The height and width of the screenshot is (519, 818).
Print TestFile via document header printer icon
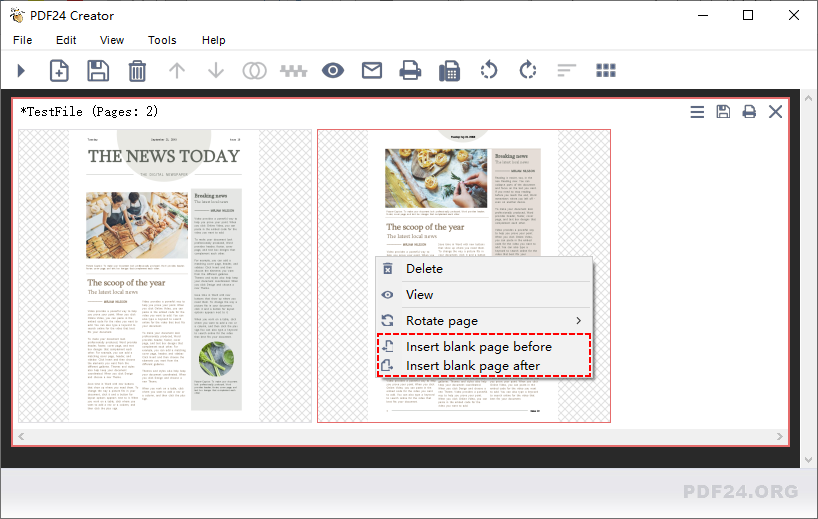click(749, 112)
